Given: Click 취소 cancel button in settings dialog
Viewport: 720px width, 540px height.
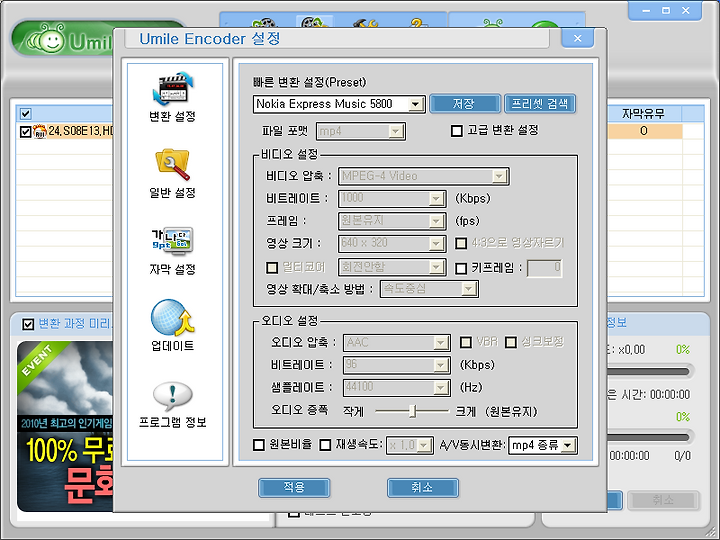Looking at the screenshot, I should pyautogui.click(x=422, y=488).
